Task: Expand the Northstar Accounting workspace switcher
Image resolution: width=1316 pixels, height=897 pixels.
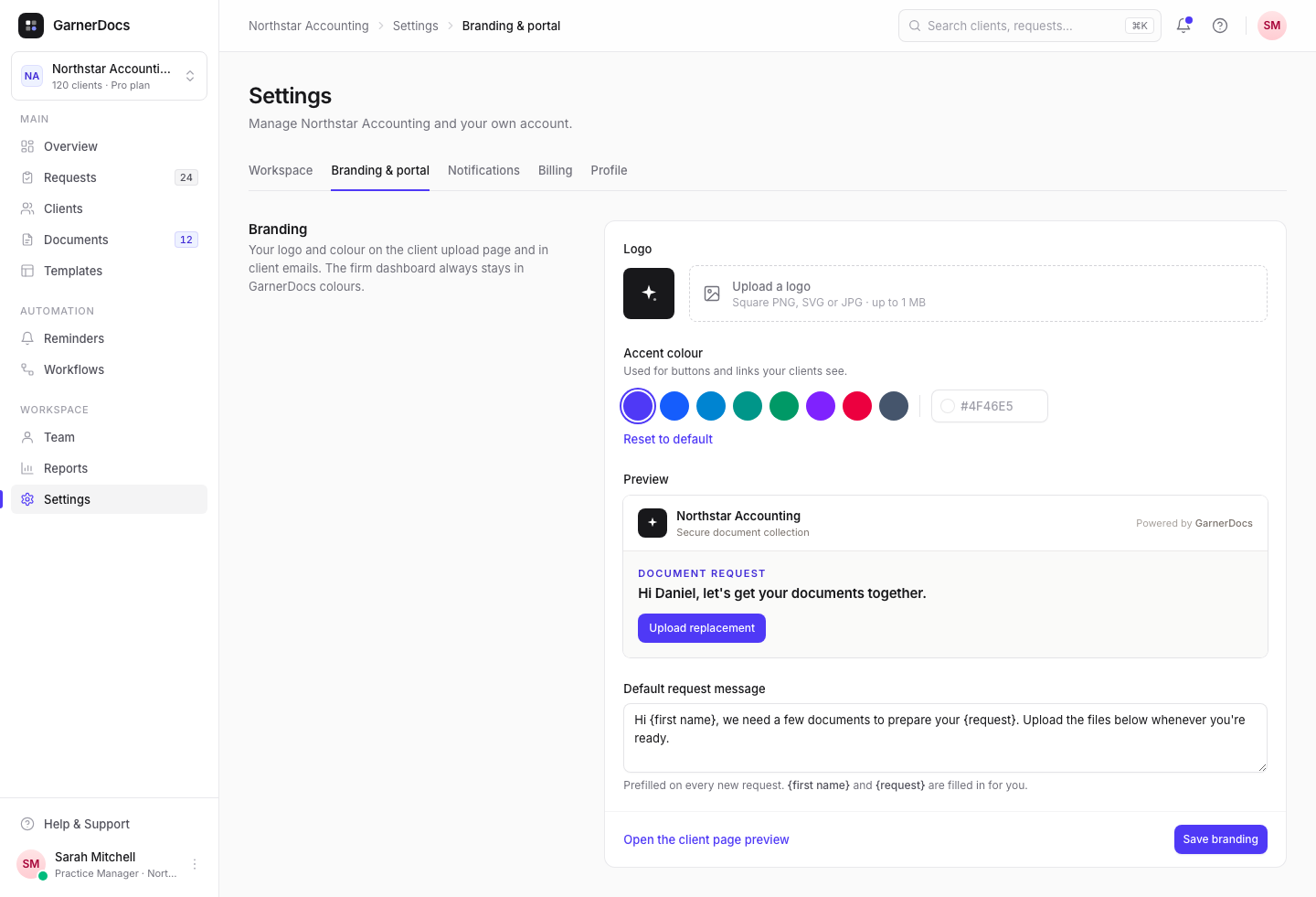Action: click(109, 76)
